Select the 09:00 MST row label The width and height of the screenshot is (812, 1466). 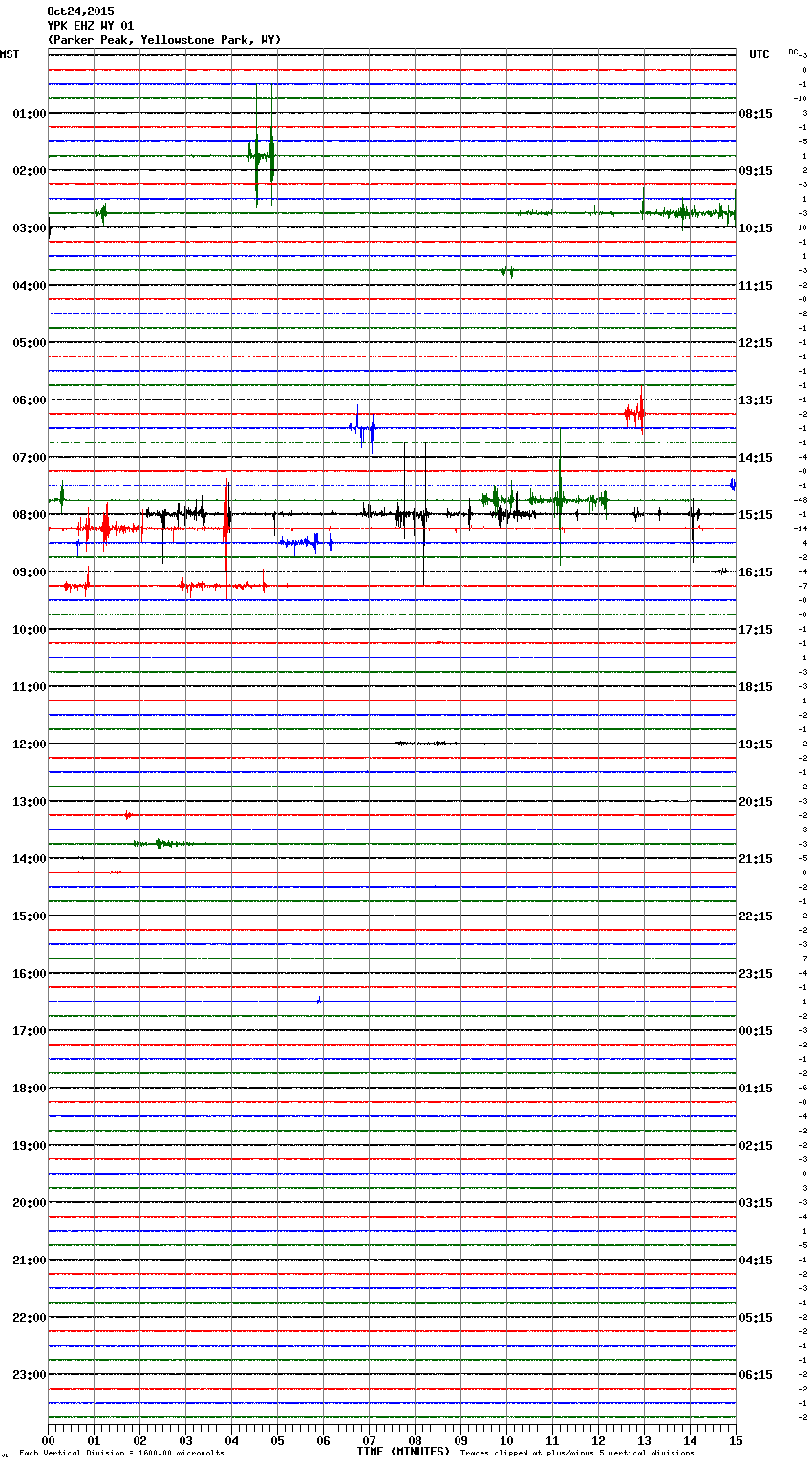pyautogui.click(x=30, y=572)
